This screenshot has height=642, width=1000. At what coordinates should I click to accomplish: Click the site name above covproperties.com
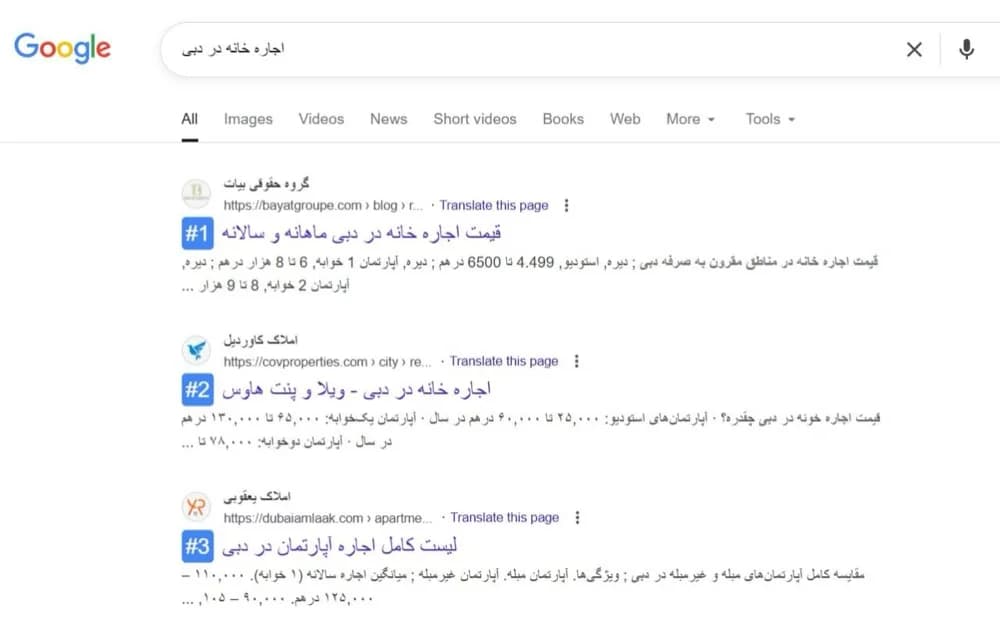coord(261,340)
